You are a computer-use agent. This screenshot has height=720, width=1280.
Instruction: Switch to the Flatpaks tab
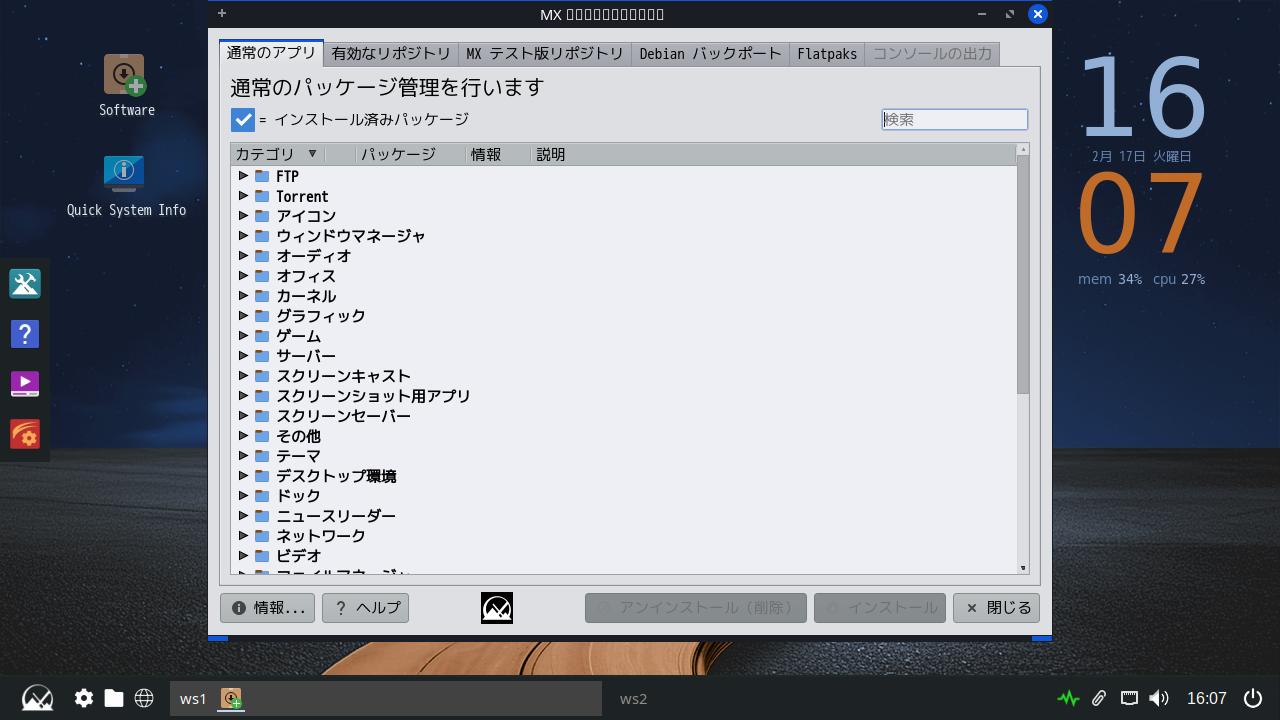point(827,54)
